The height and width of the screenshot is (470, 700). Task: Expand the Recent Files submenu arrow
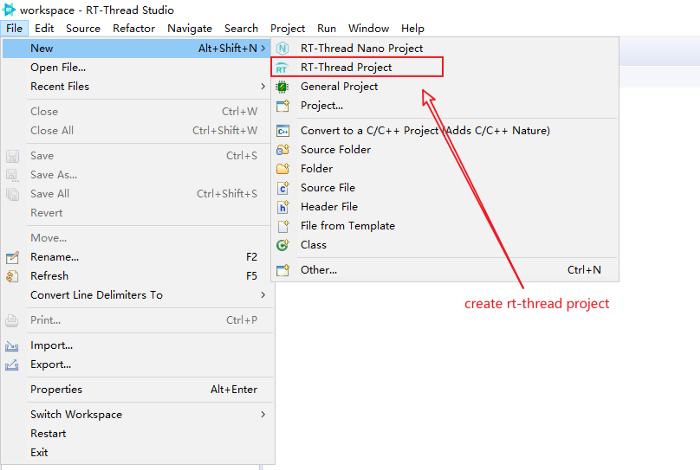tap(263, 86)
